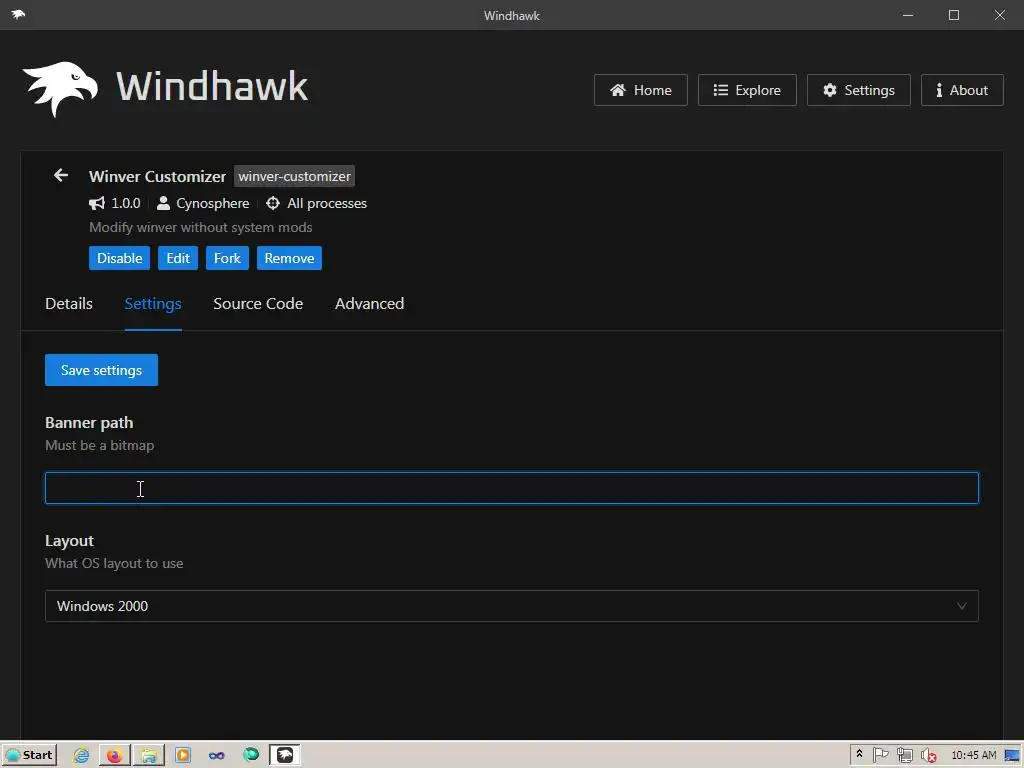Open the Explore page
Viewport: 1024px width, 768px height.
(x=747, y=90)
